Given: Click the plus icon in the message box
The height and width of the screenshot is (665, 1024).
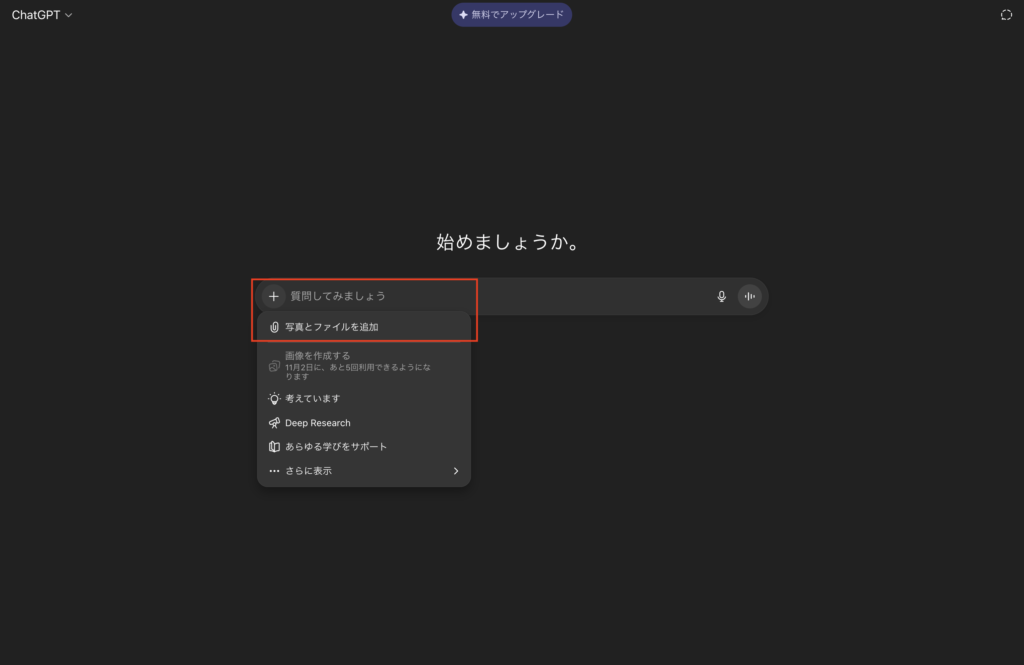Looking at the screenshot, I should (x=273, y=296).
